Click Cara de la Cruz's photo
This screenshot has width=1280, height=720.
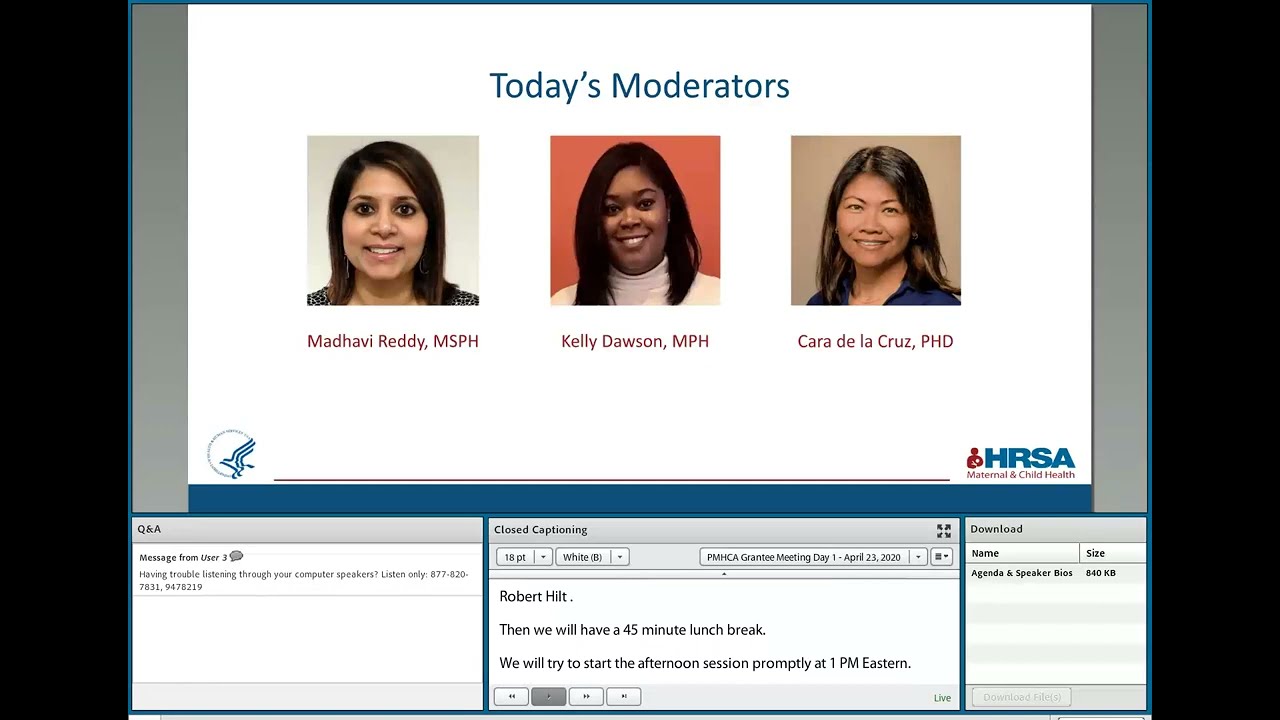click(x=876, y=220)
